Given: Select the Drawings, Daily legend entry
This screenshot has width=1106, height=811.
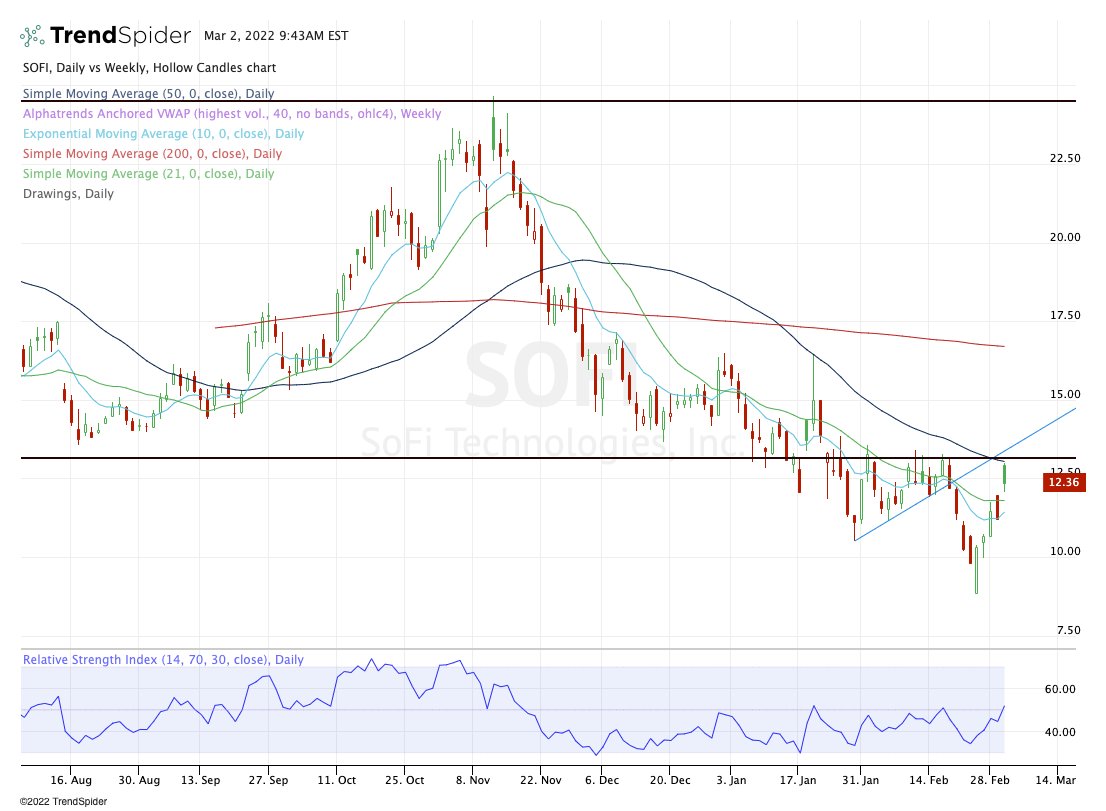Looking at the screenshot, I should click(x=65, y=193).
